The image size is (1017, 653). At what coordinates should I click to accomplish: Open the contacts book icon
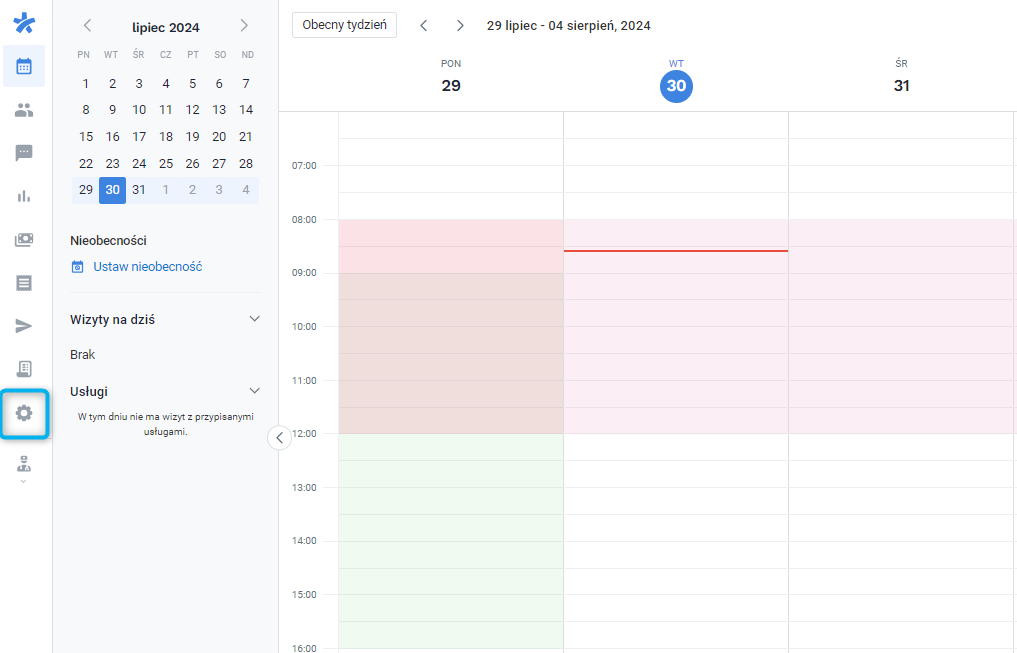(23, 369)
